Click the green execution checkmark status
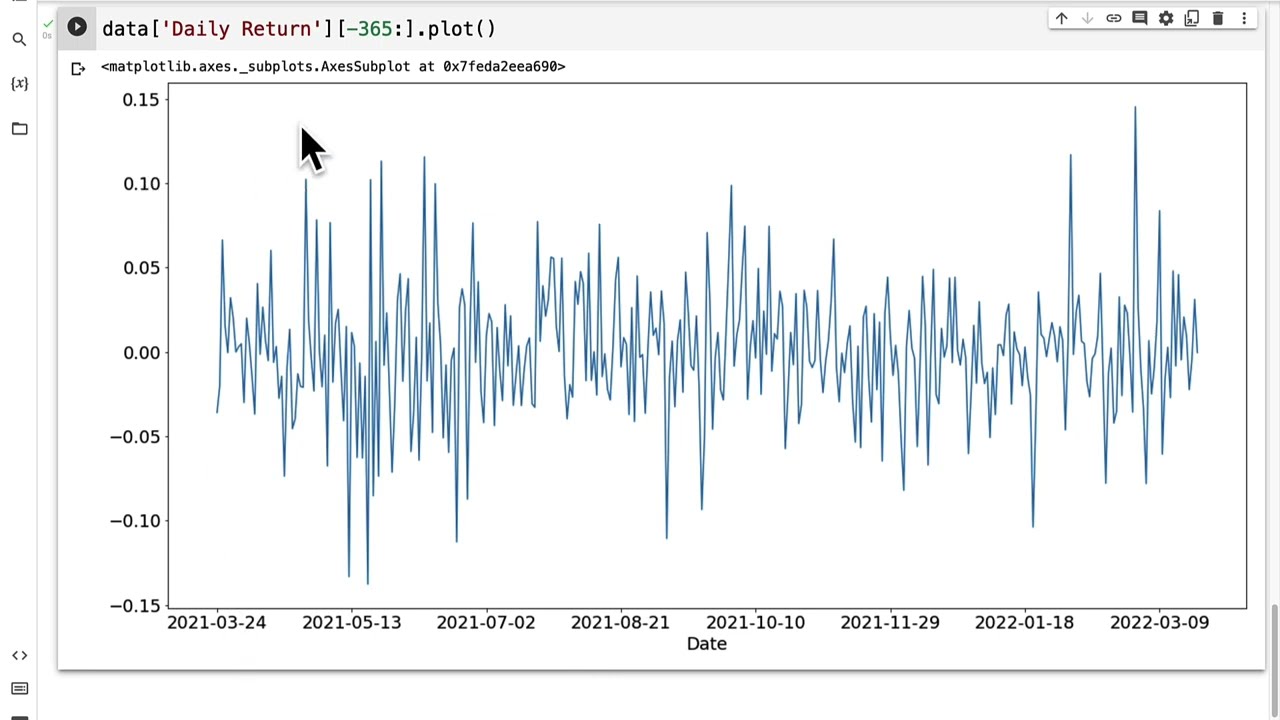The width and height of the screenshot is (1280, 720). click(x=47, y=24)
